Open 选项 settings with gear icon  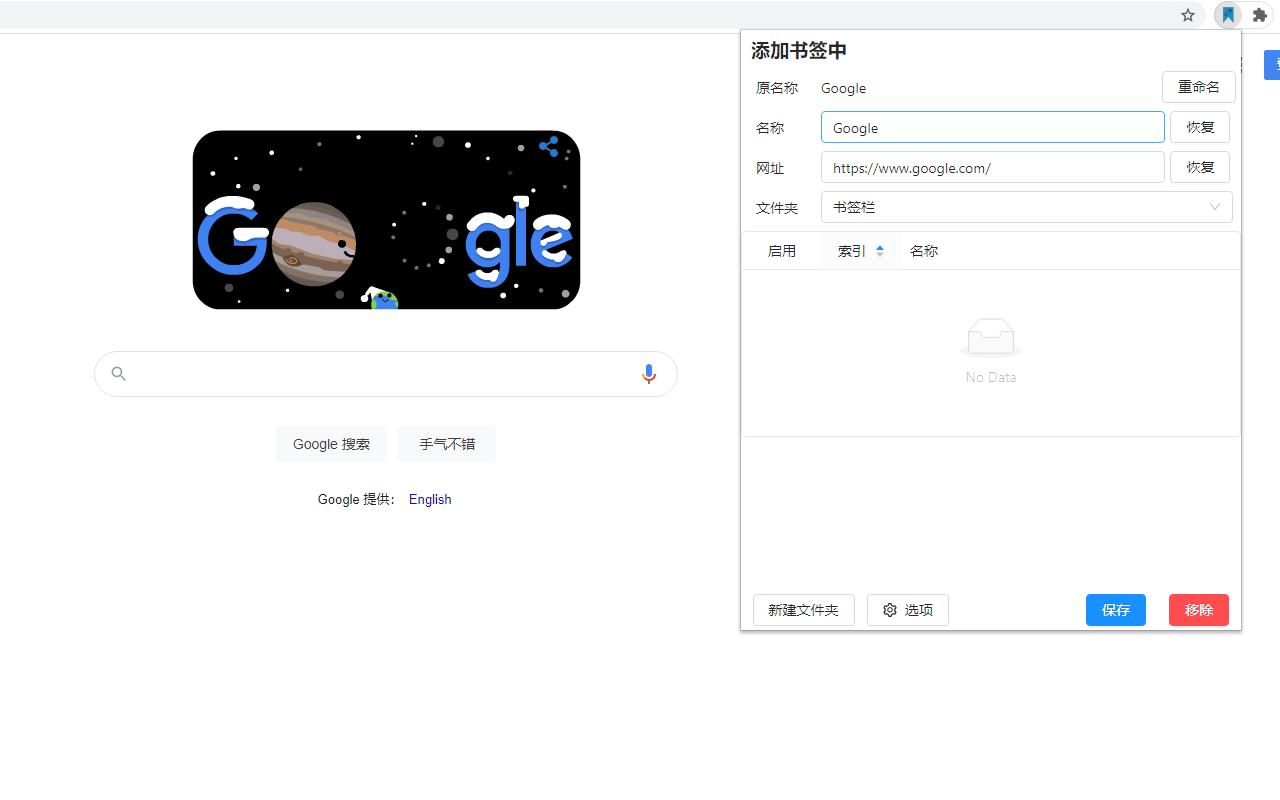click(908, 610)
